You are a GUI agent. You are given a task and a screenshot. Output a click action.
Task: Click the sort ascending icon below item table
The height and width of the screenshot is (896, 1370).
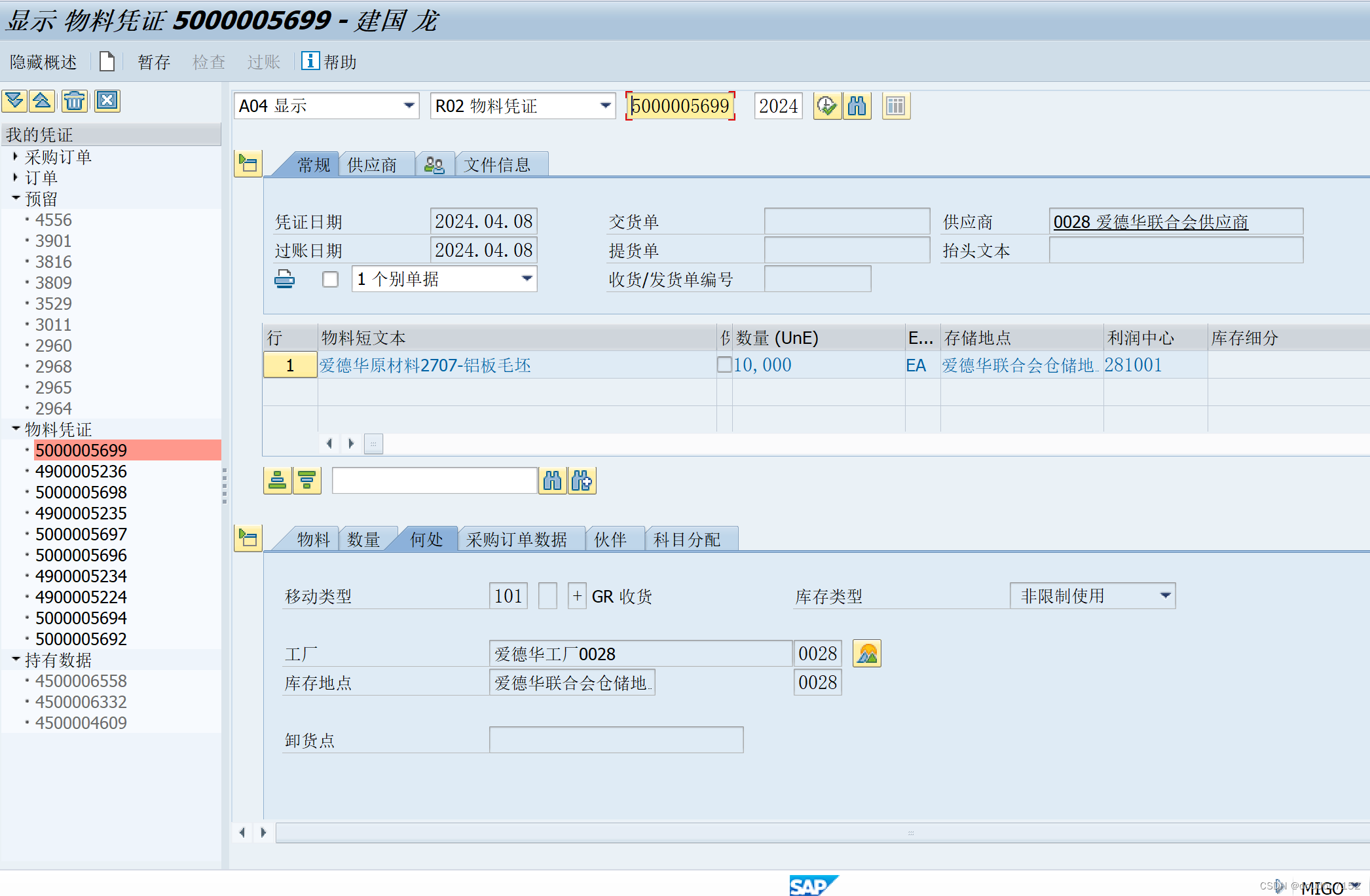click(277, 481)
